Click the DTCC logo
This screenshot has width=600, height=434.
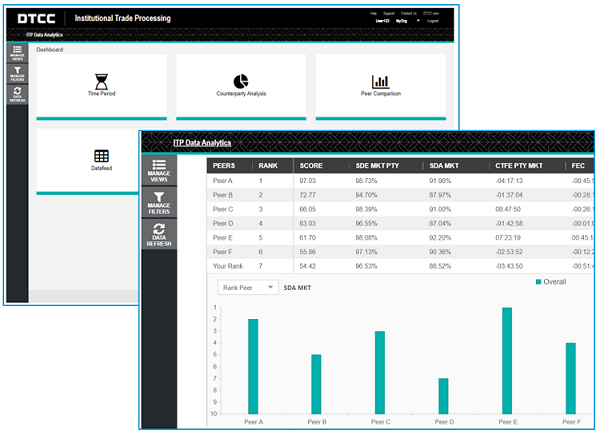(x=36, y=18)
